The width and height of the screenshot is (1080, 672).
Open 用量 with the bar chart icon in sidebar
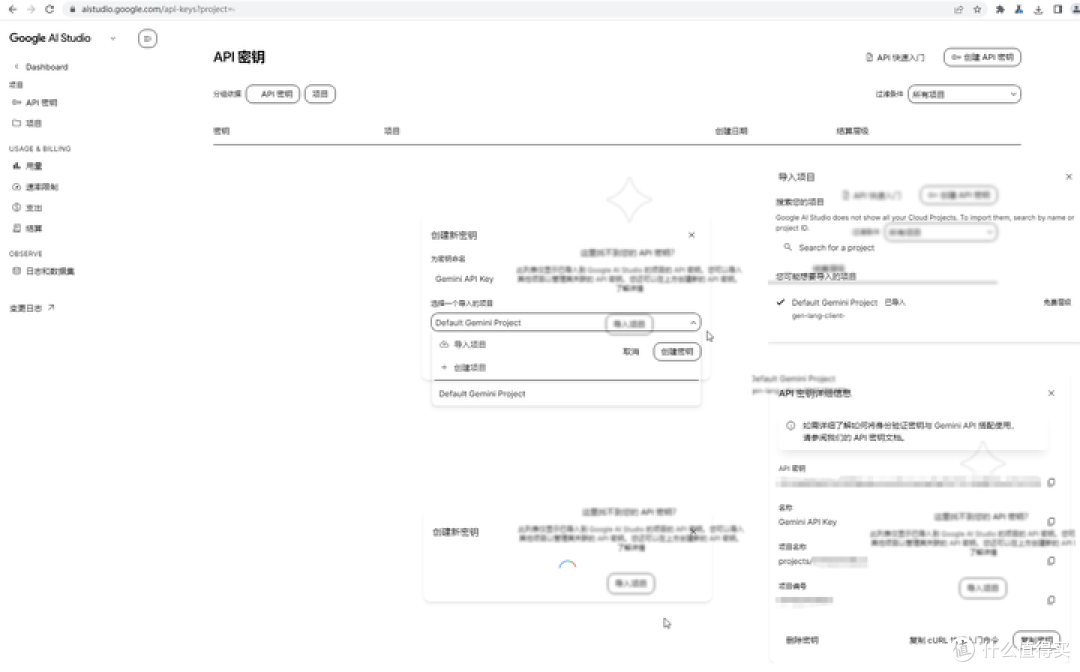(27, 166)
